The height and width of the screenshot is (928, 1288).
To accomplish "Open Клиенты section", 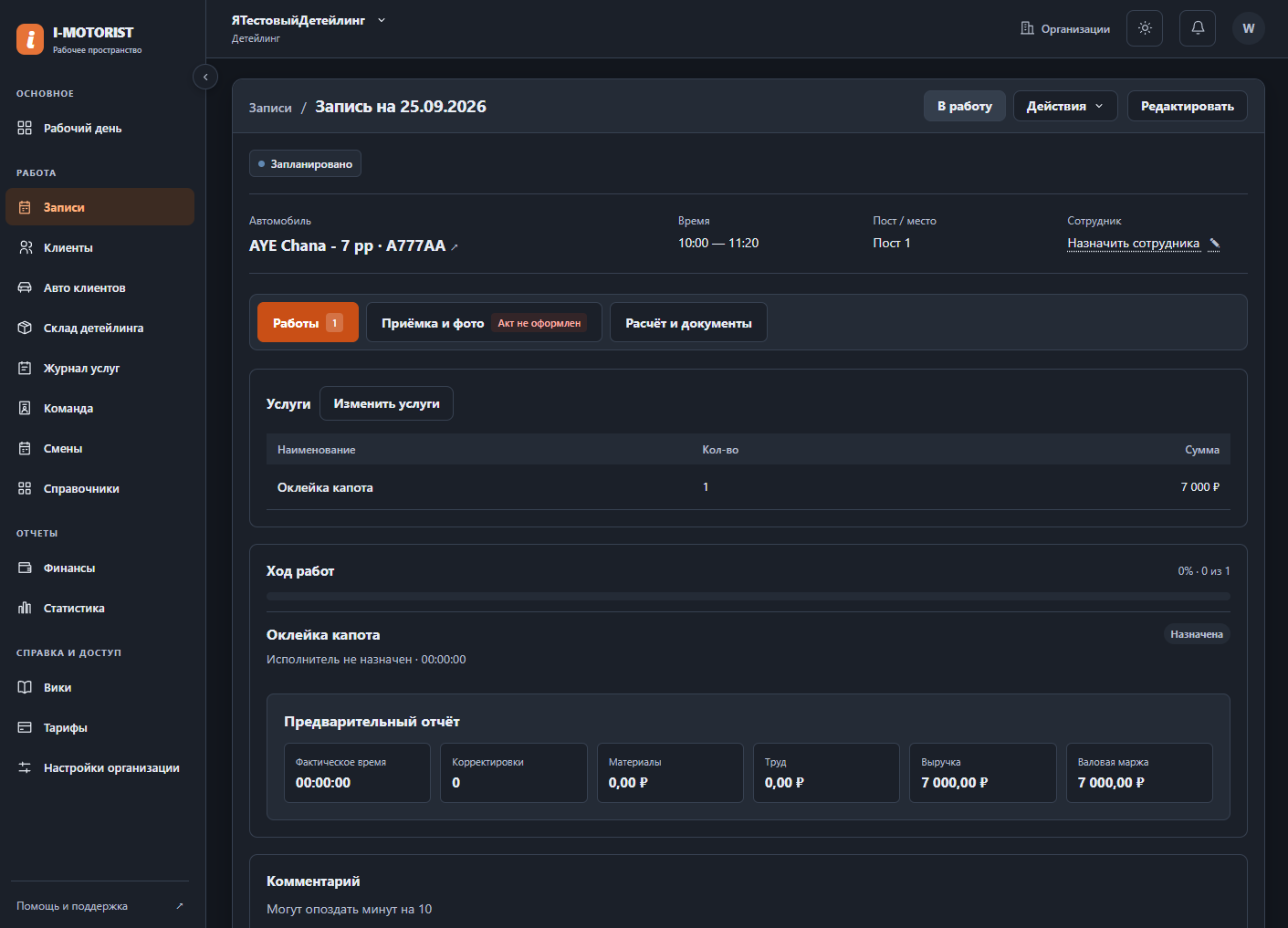I will pyautogui.click(x=99, y=247).
